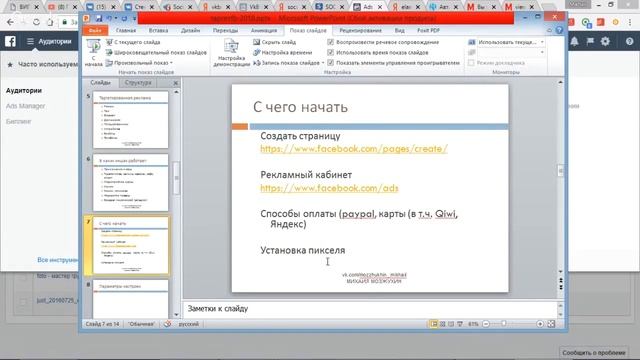Viewport: 640px width, 360px height.
Task: Switch to Анимация ribbon tab
Action: (x=264, y=30)
